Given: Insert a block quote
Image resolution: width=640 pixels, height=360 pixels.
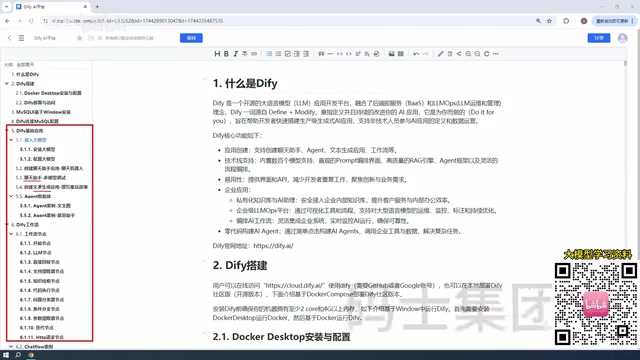Looking at the screenshot, I should point(321,54).
